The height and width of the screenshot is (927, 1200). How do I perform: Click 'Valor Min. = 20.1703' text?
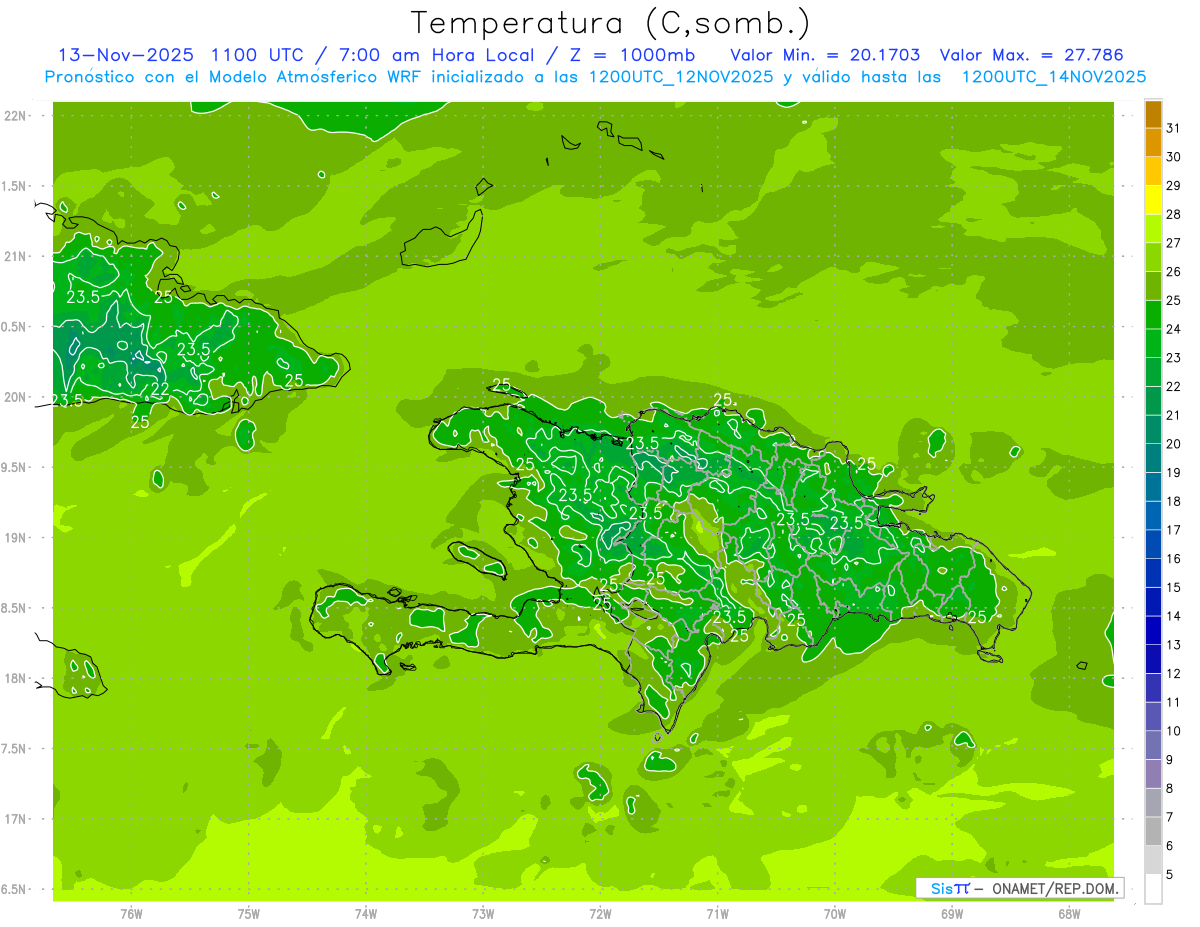(x=825, y=55)
